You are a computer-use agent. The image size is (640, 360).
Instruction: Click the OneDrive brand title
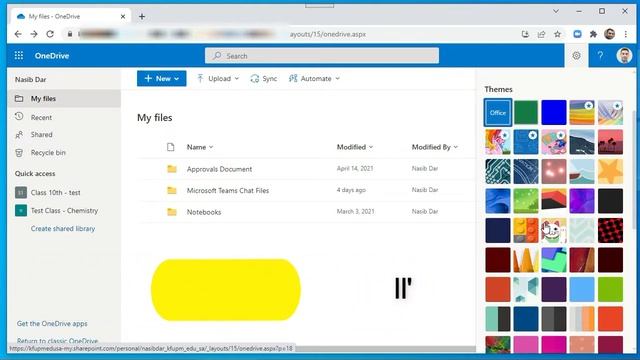52,56
